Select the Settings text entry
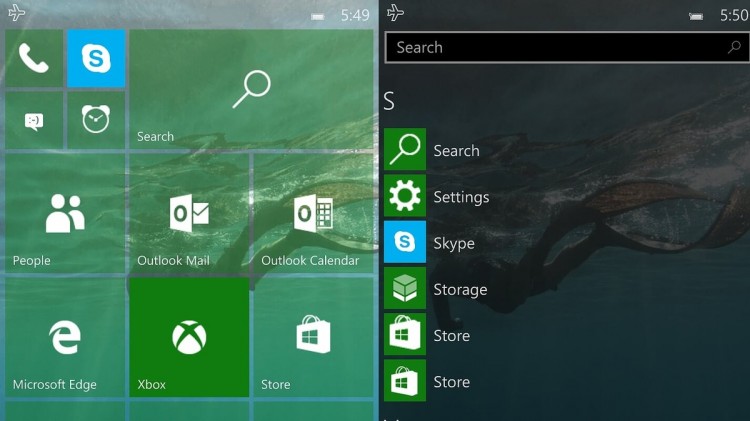The width and height of the screenshot is (750, 421). click(x=461, y=197)
